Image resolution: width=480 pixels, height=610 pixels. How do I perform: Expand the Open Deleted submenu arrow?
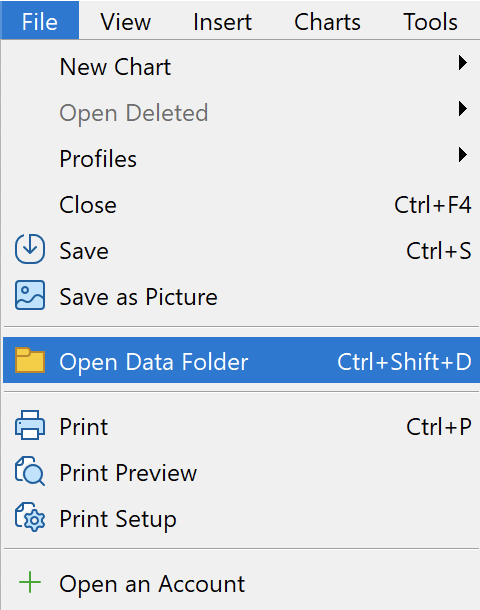(462, 109)
